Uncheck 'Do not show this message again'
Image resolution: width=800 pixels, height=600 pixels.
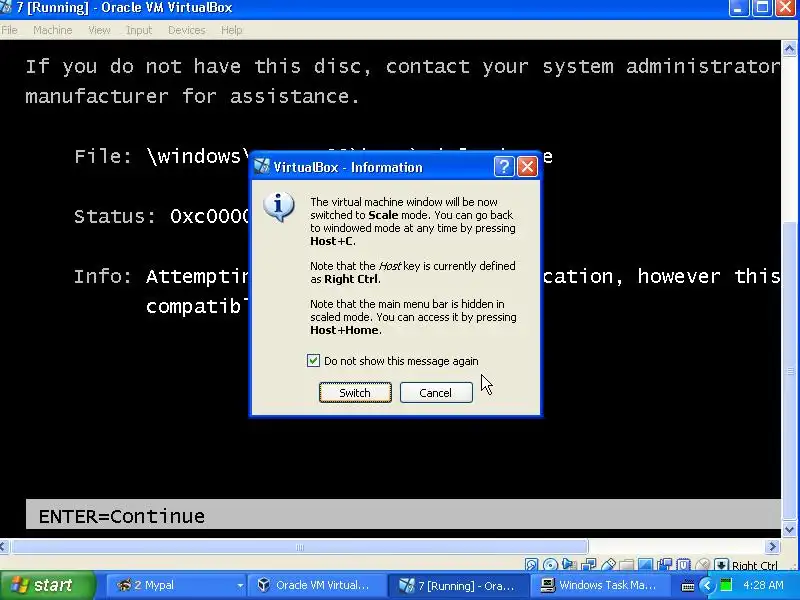[313, 361]
